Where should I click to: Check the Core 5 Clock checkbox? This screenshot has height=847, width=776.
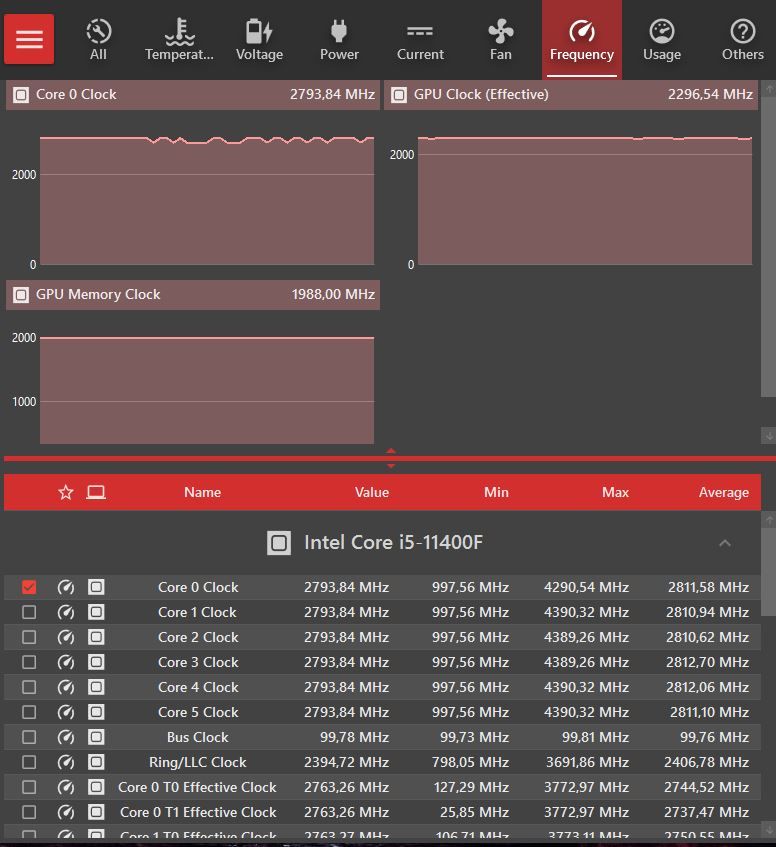[x=29, y=712]
